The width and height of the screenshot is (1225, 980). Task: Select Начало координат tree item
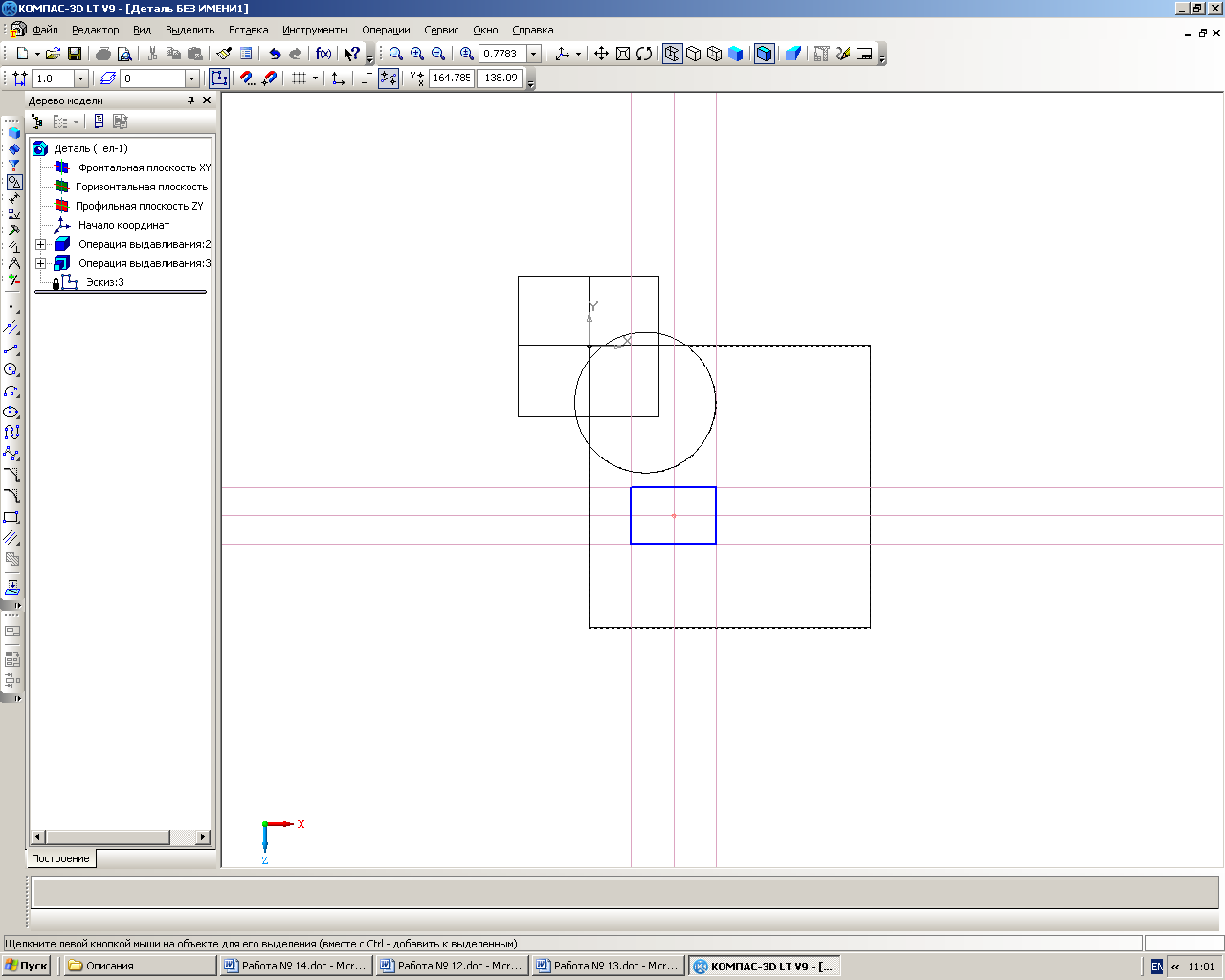123,225
